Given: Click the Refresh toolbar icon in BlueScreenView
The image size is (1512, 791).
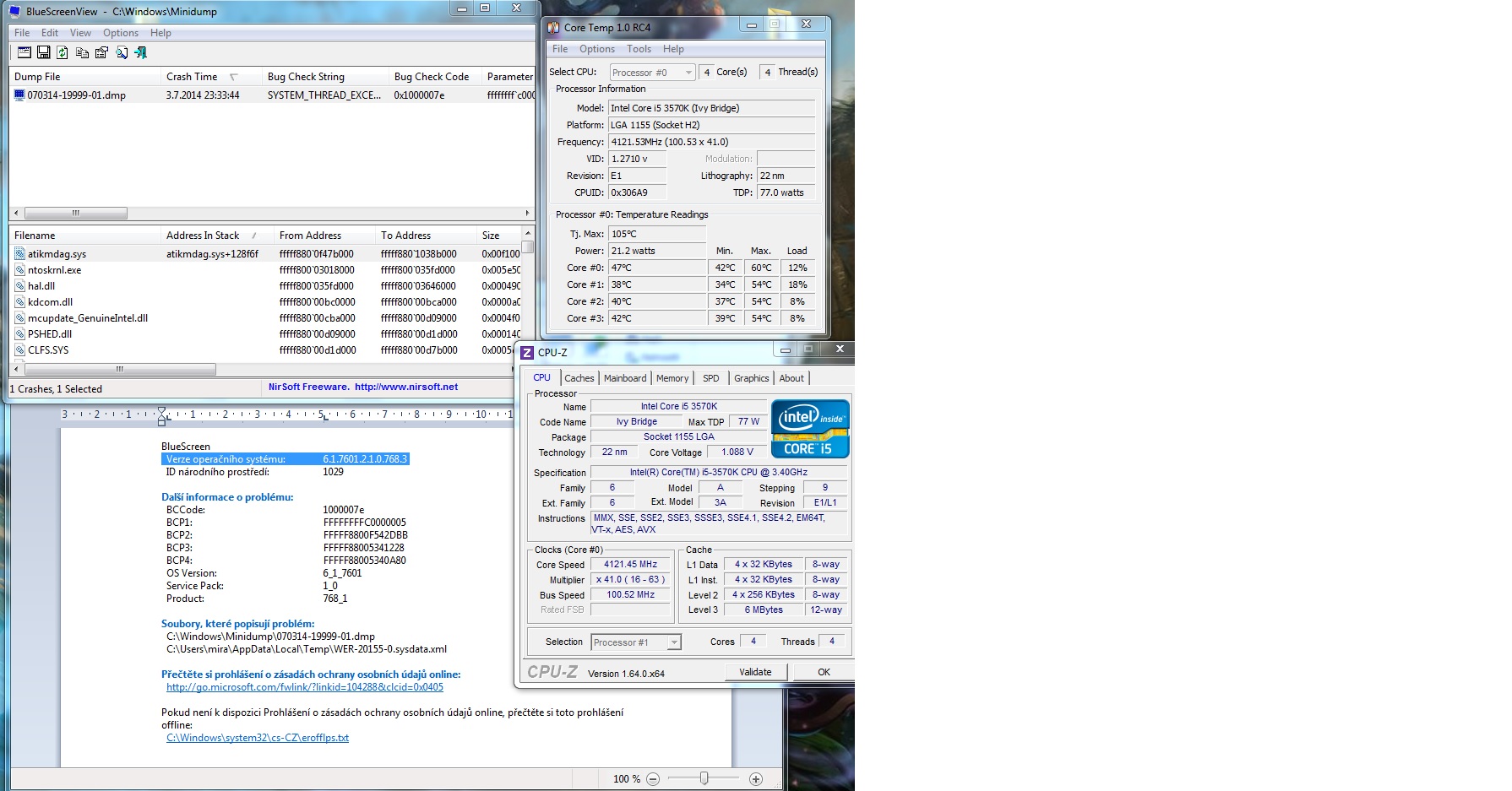Looking at the screenshot, I should click(x=63, y=52).
